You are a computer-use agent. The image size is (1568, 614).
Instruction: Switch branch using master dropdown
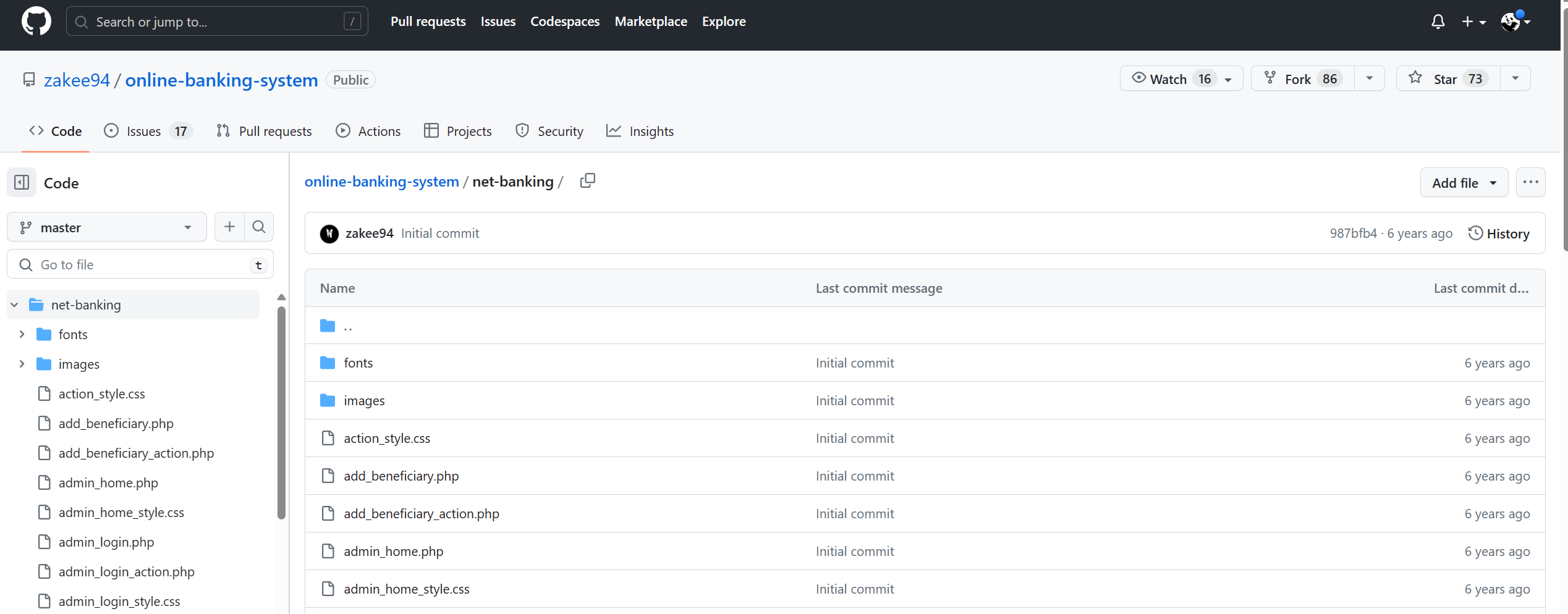click(106, 227)
